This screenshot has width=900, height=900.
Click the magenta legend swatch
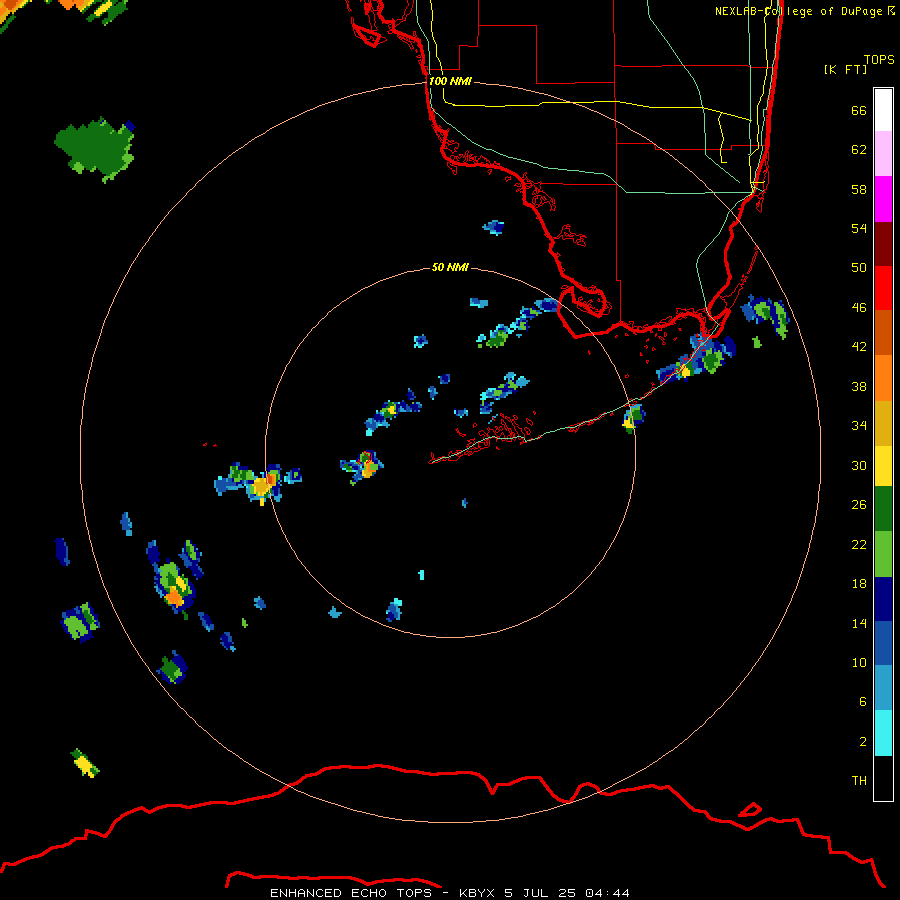(883, 199)
